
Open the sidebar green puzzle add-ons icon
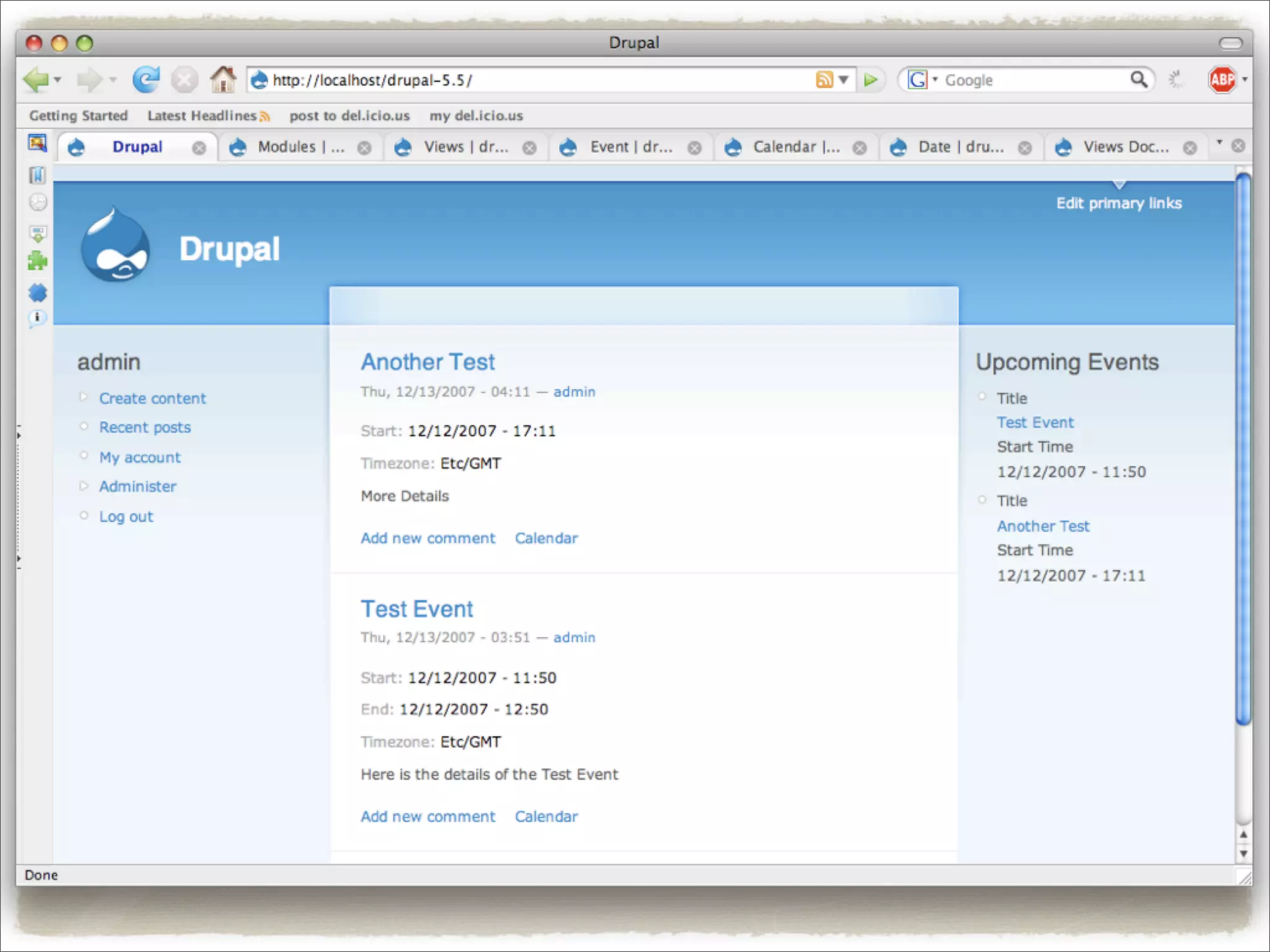(x=37, y=261)
